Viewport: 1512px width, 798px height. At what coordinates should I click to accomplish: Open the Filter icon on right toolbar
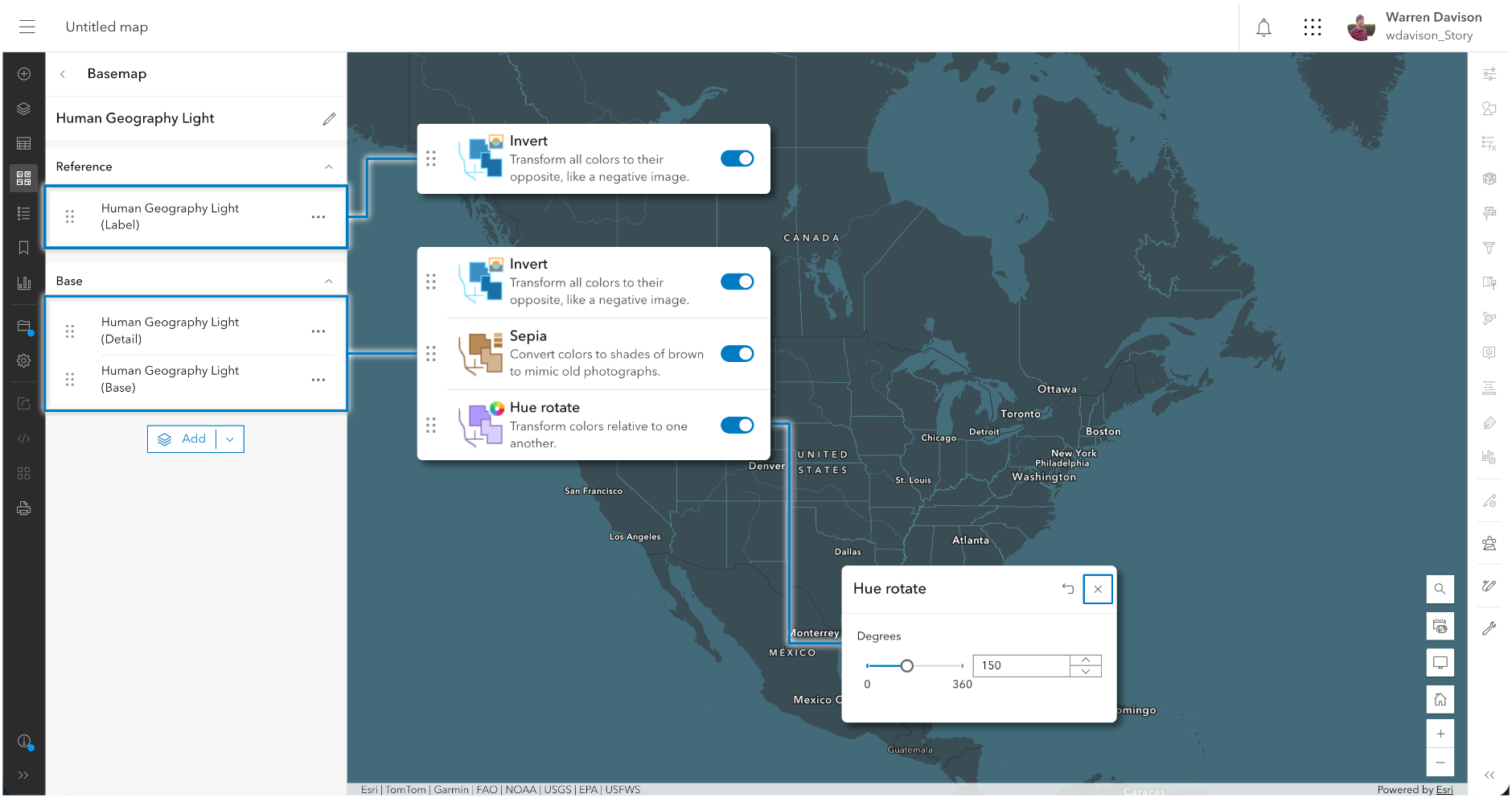tap(1489, 249)
